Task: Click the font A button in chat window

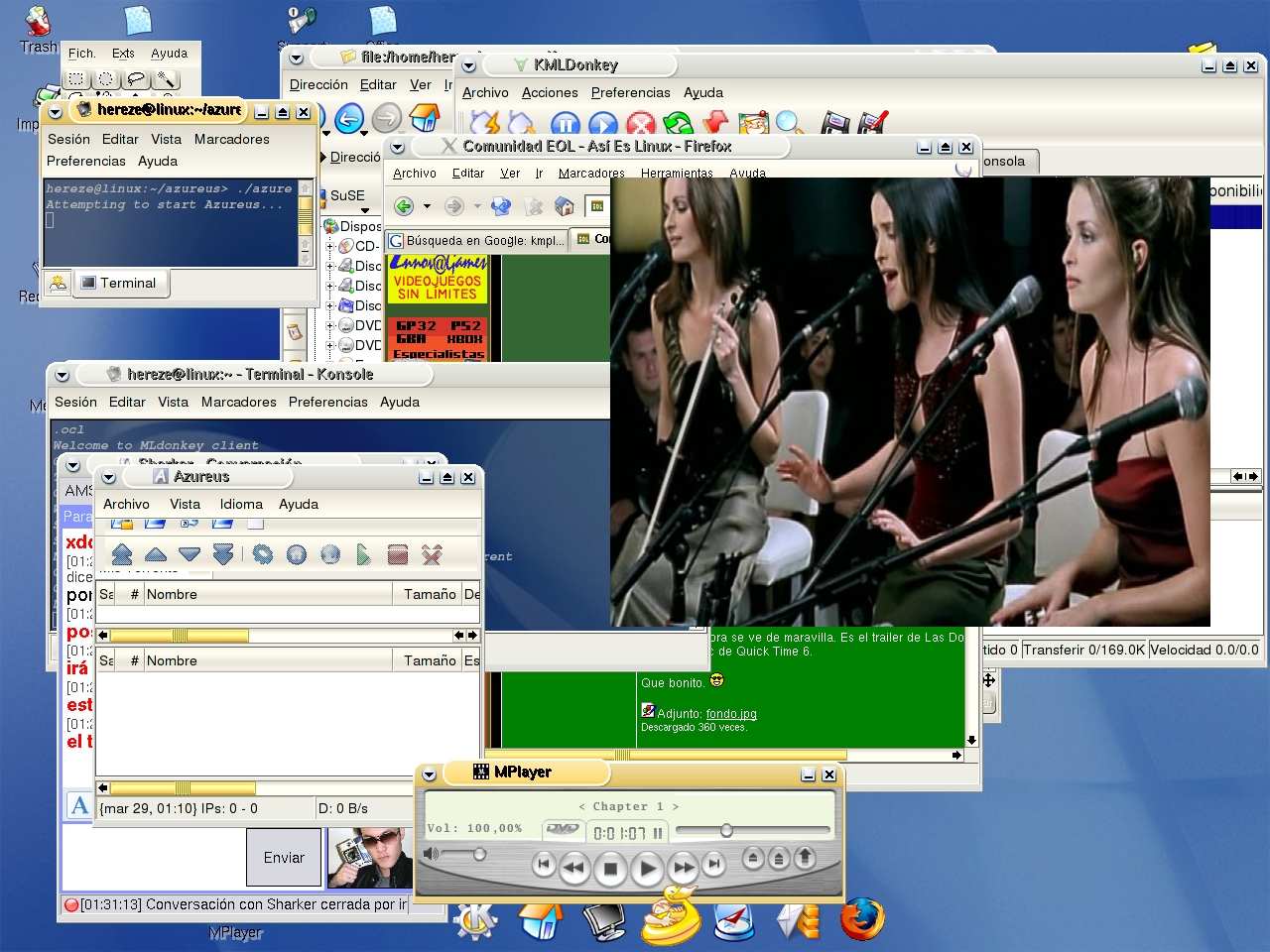Action: click(80, 805)
